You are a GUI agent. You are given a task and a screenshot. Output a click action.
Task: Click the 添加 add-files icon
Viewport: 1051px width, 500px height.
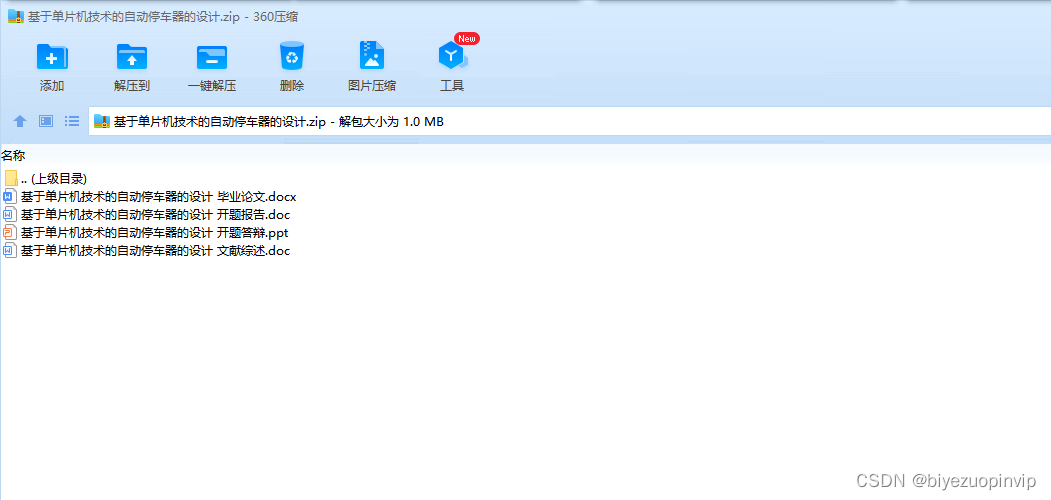pyautogui.click(x=52, y=56)
